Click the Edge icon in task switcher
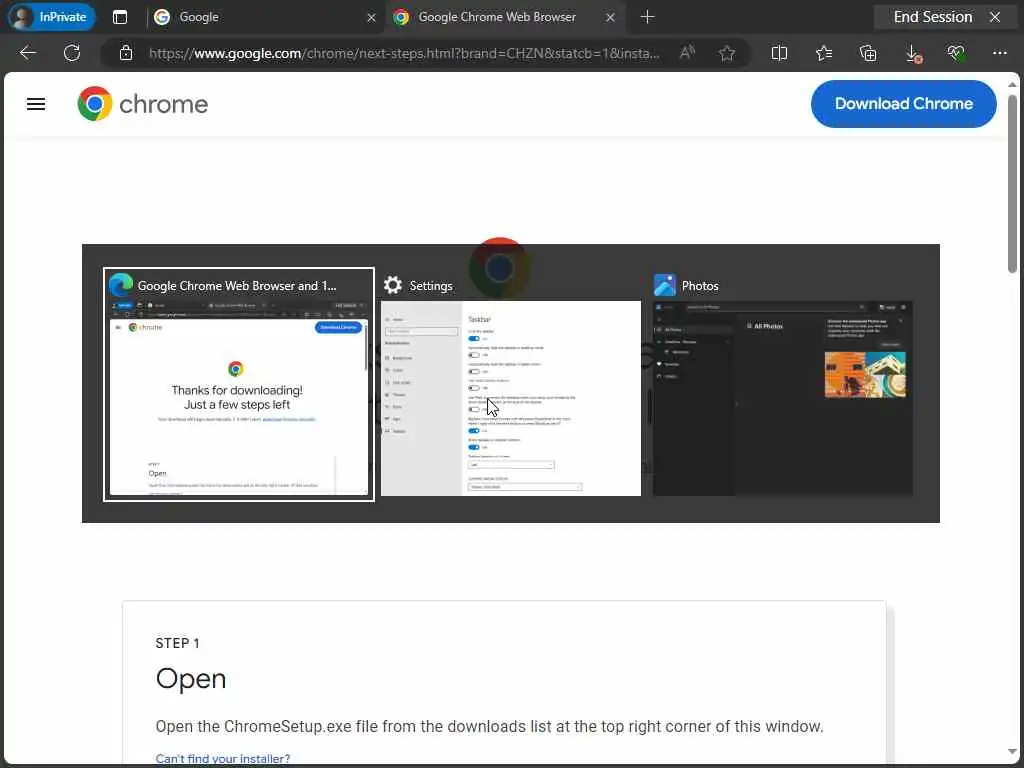1024x768 pixels. point(121,285)
